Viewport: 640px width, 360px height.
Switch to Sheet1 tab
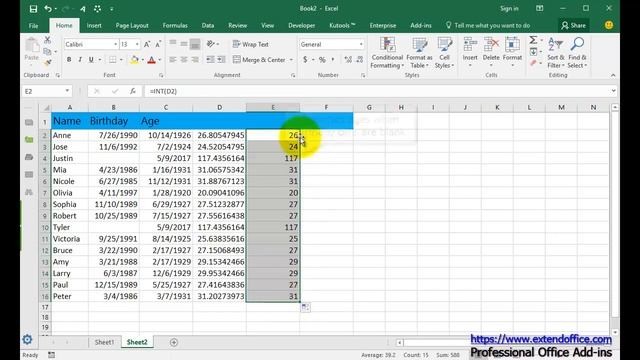click(x=104, y=342)
